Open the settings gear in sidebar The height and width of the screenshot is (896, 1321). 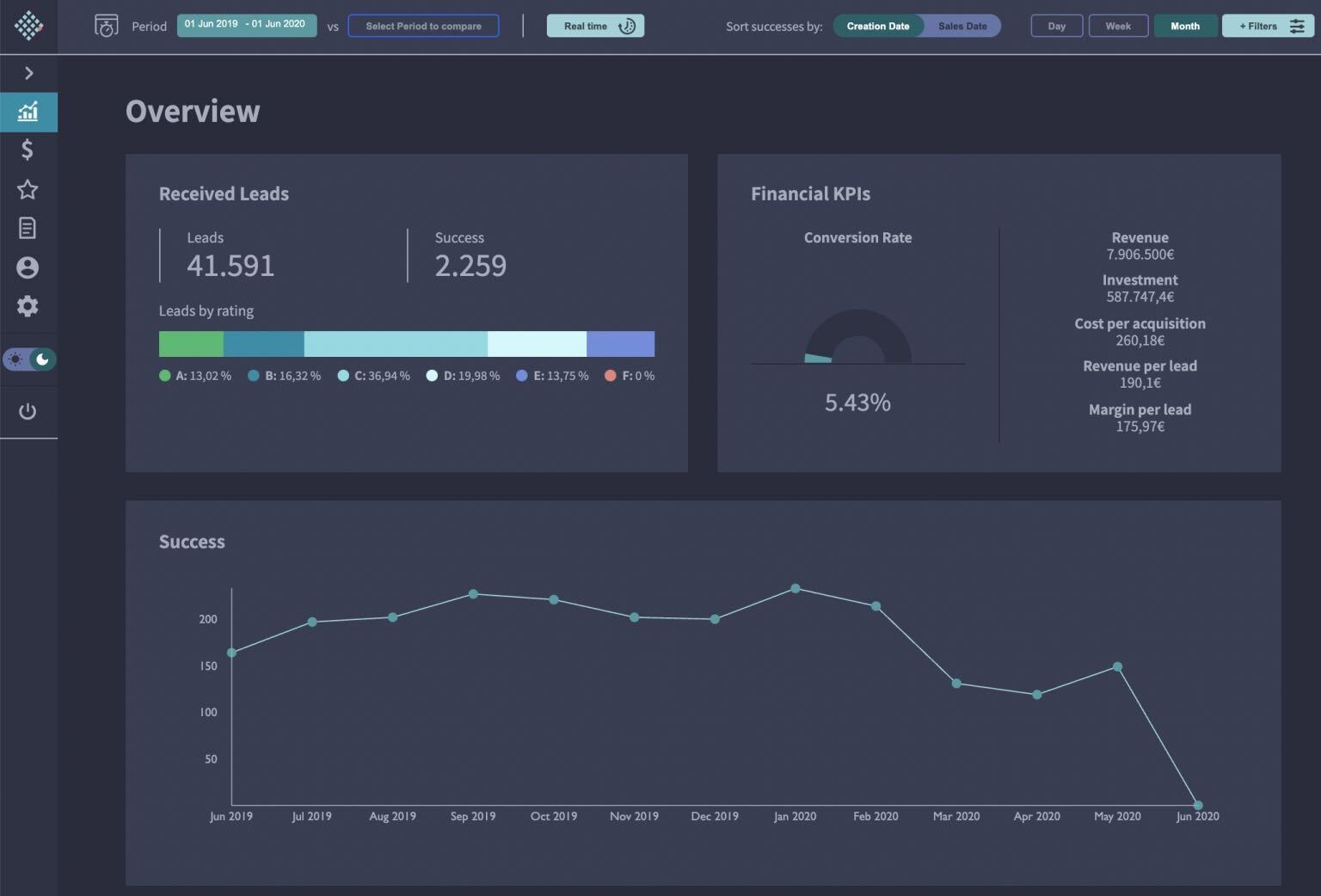coord(28,306)
